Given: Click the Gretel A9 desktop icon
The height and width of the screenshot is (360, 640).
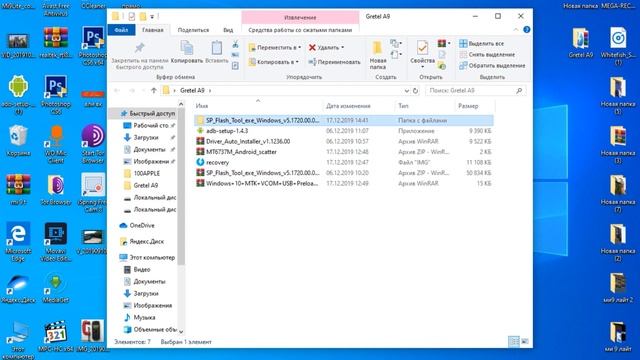Looking at the screenshot, I should pyautogui.click(x=580, y=43).
